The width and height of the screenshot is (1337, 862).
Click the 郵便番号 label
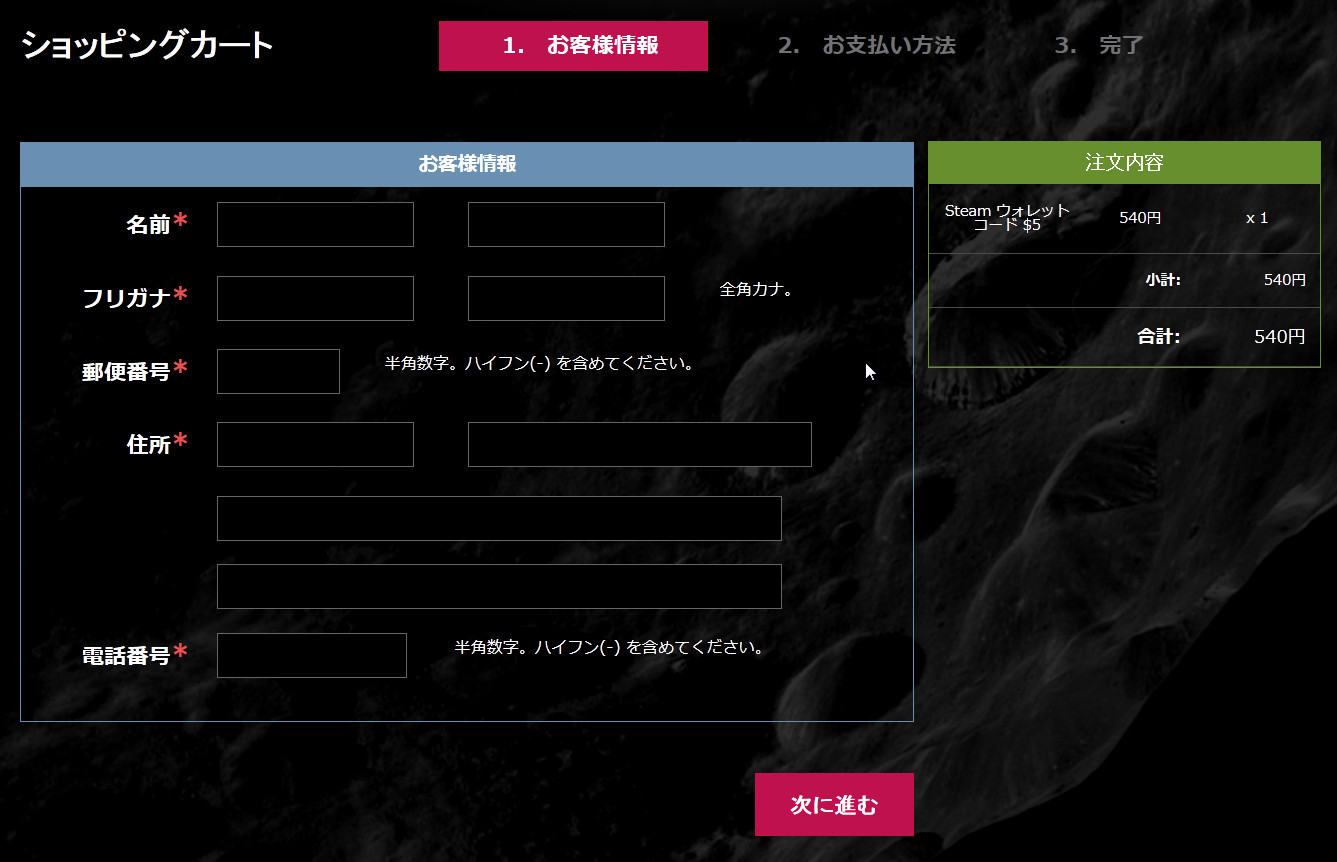coord(126,372)
